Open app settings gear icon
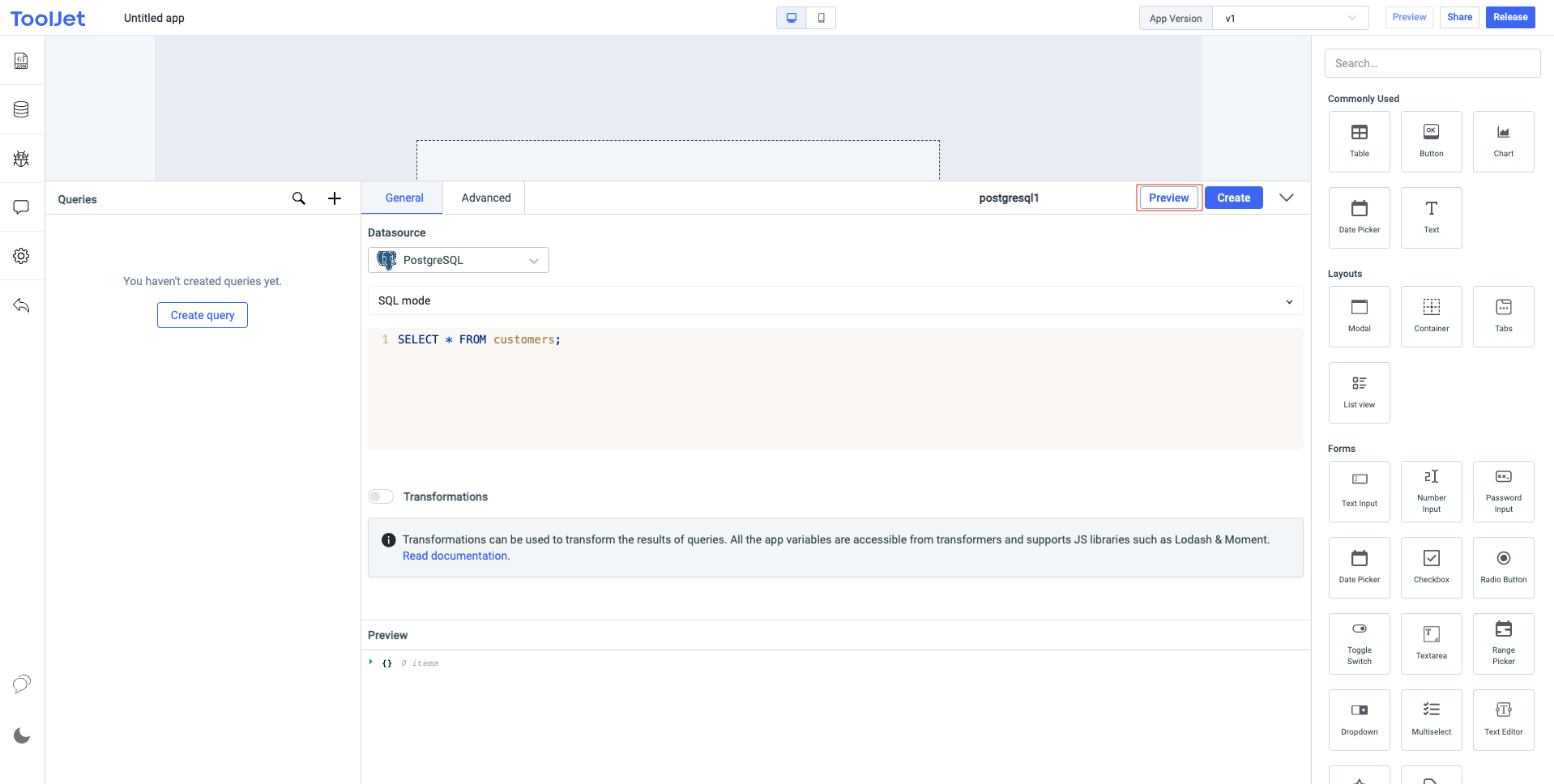This screenshot has height=784, width=1554. [x=22, y=256]
